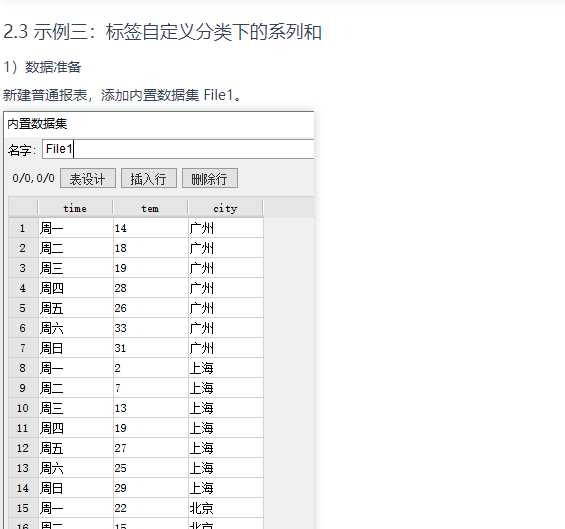Select row number 1 header
Viewport: 565px width, 529px height.
[x=23, y=228]
